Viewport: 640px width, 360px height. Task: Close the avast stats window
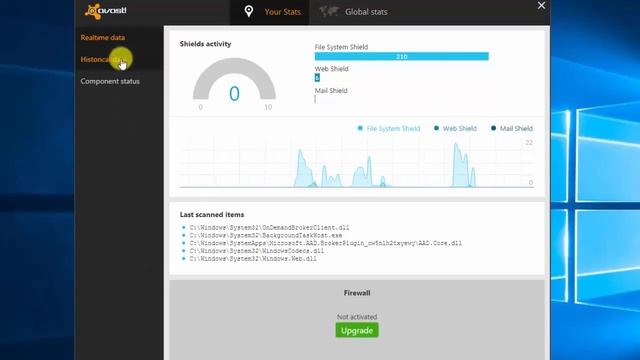pyautogui.click(x=541, y=6)
